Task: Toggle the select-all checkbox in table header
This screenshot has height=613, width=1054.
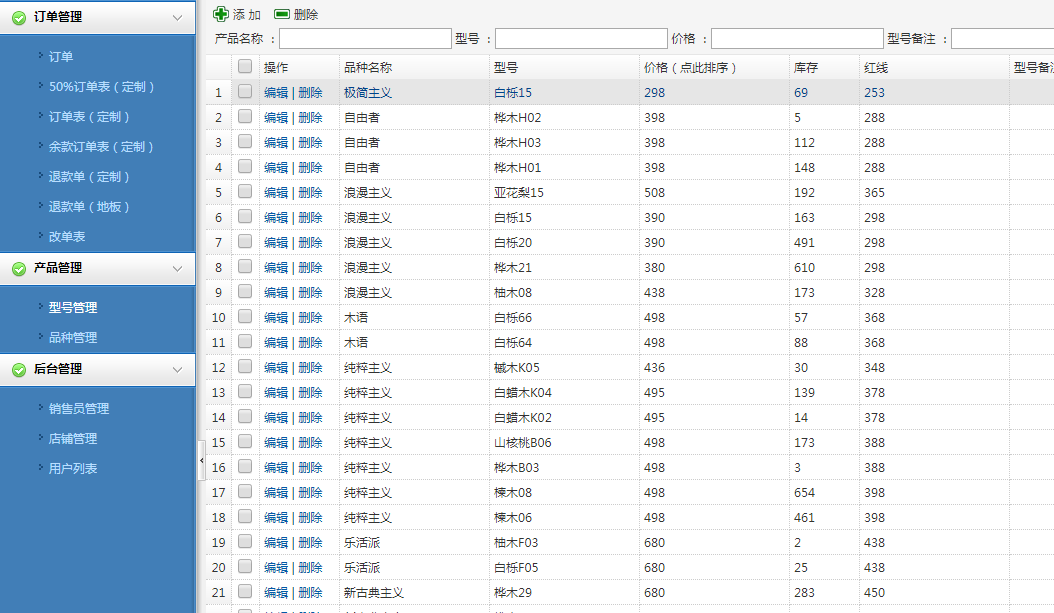Action: tap(245, 67)
